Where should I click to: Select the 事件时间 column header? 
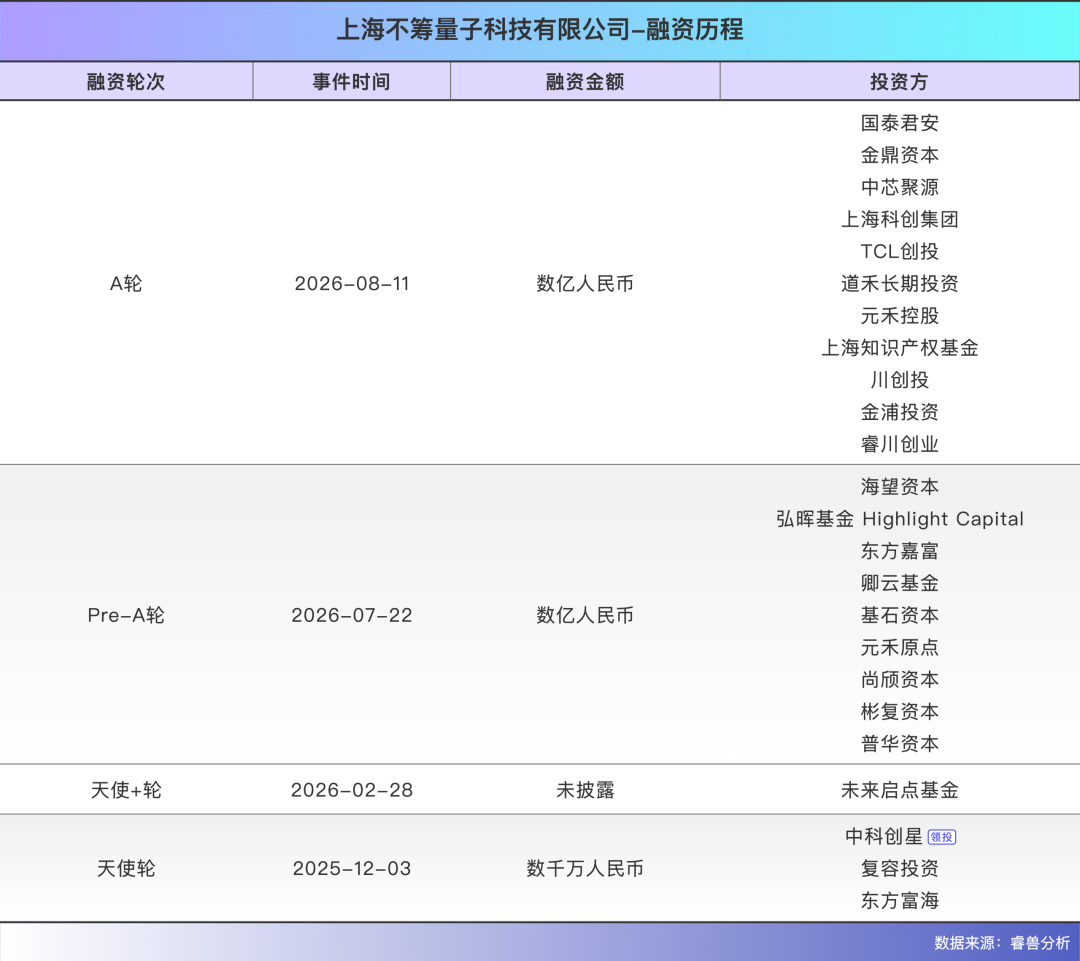(351, 81)
